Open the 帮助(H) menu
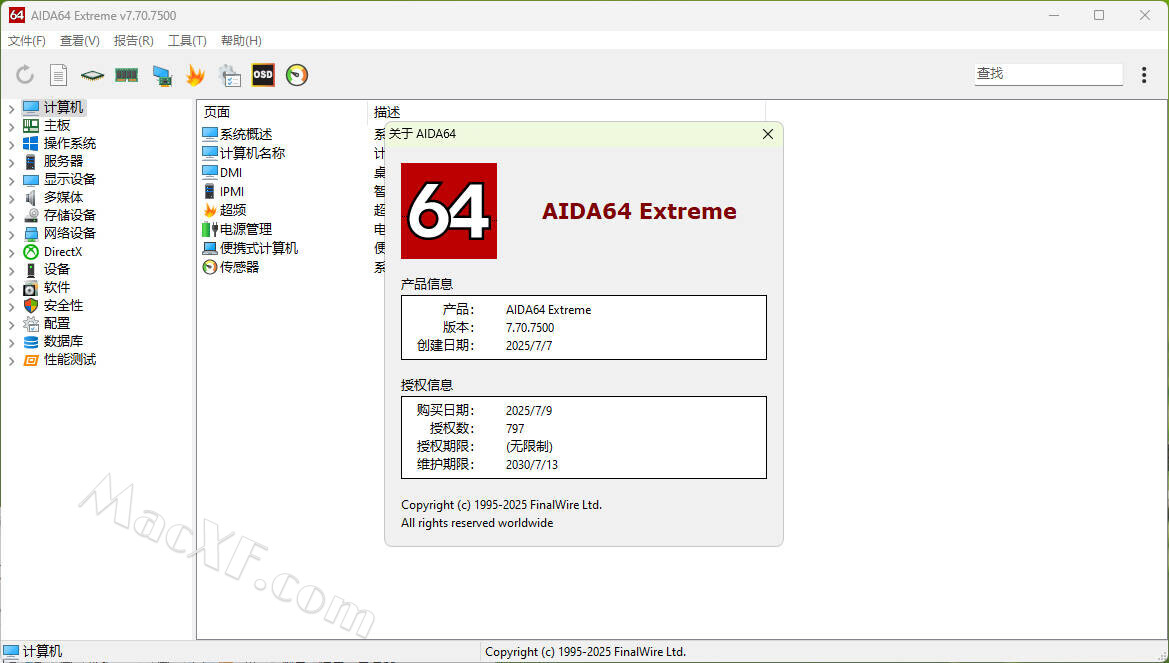Viewport: 1169px width, 663px height. [x=241, y=40]
